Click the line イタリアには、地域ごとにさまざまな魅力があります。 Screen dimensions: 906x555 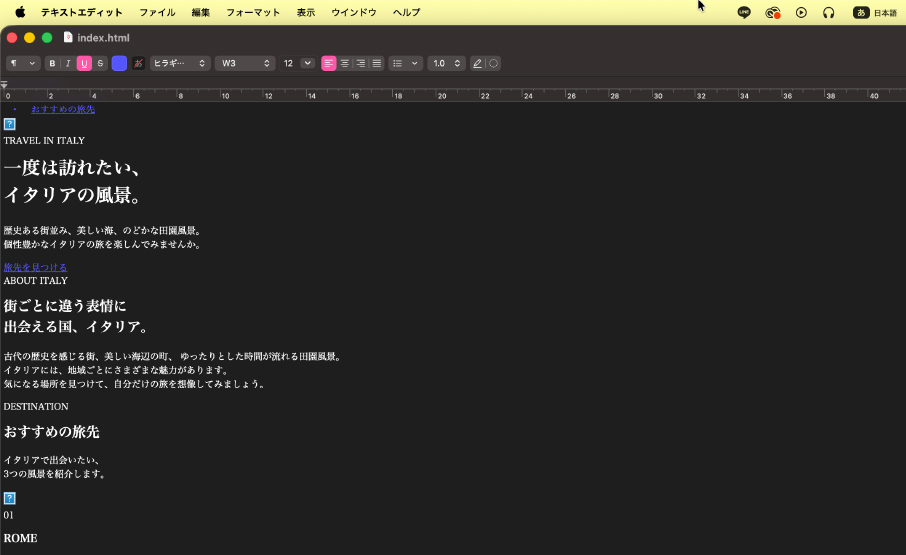coord(116,370)
